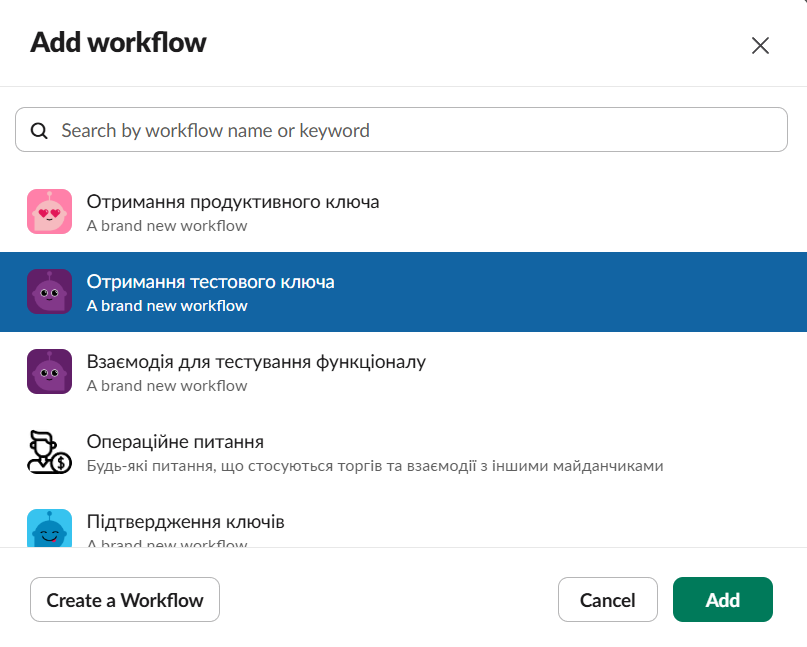Click the Cancel button
The image size is (807, 647).
tap(607, 600)
